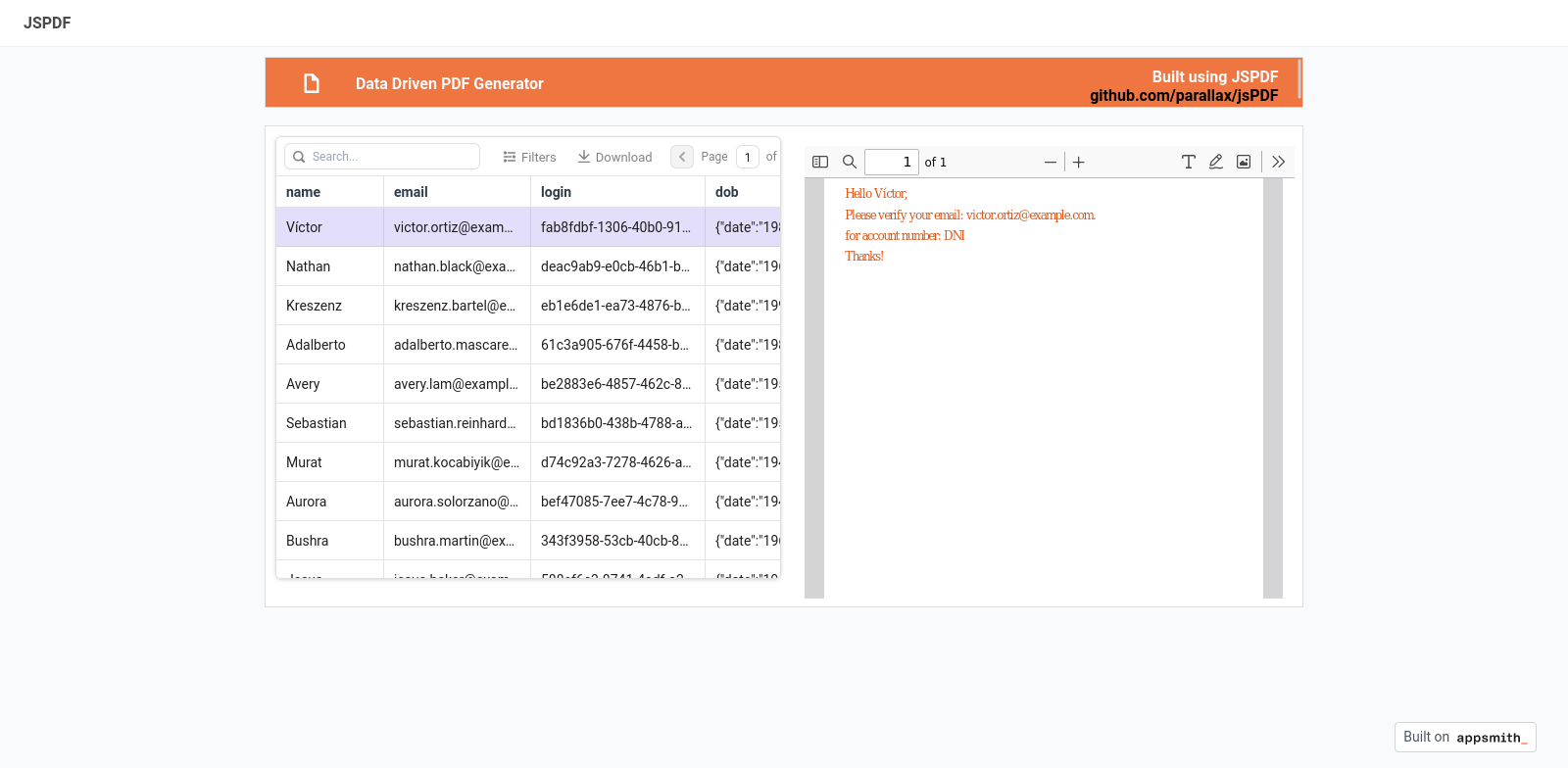Viewport: 1568px width, 768px height.
Task: Click the PDF zoom out minus button
Action: (x=1050, y=162)
